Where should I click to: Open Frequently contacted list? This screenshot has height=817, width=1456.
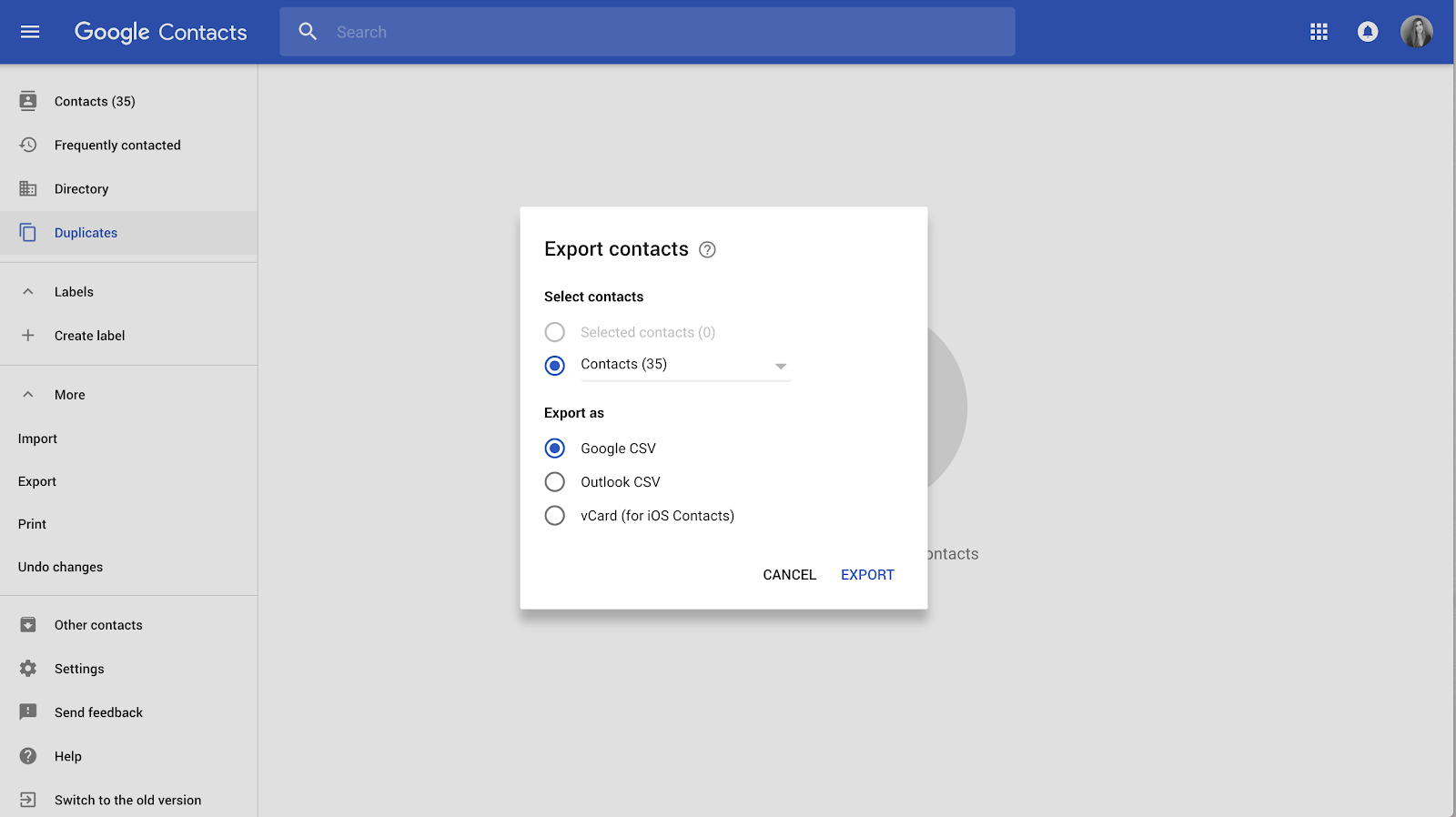[128, 145]
